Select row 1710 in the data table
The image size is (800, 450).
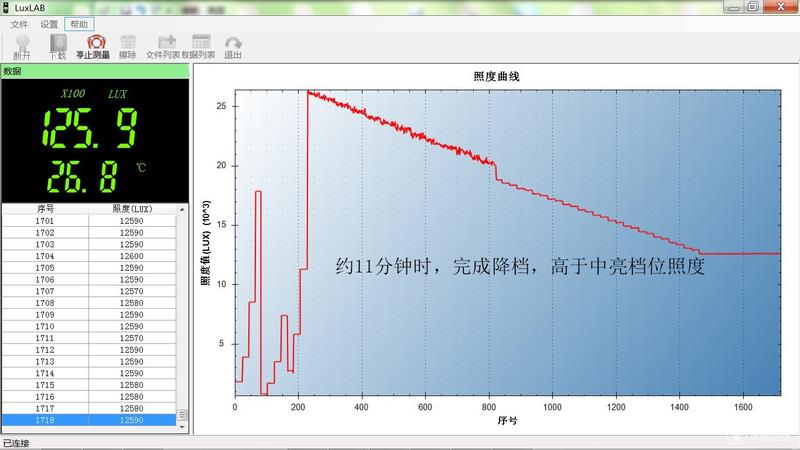(89, 327)
